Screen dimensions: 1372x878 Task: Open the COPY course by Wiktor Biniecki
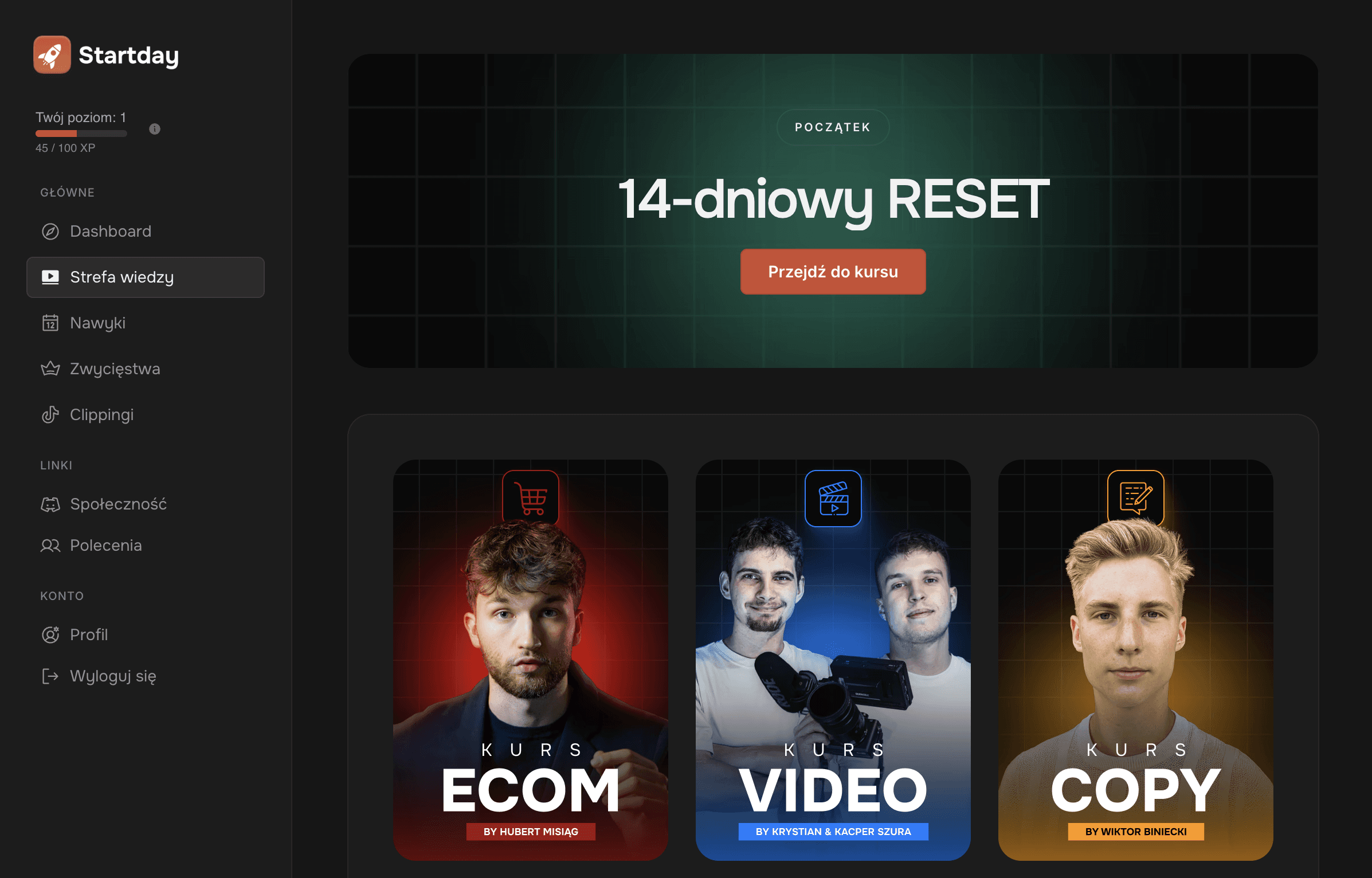click(x=1136, y=660)
